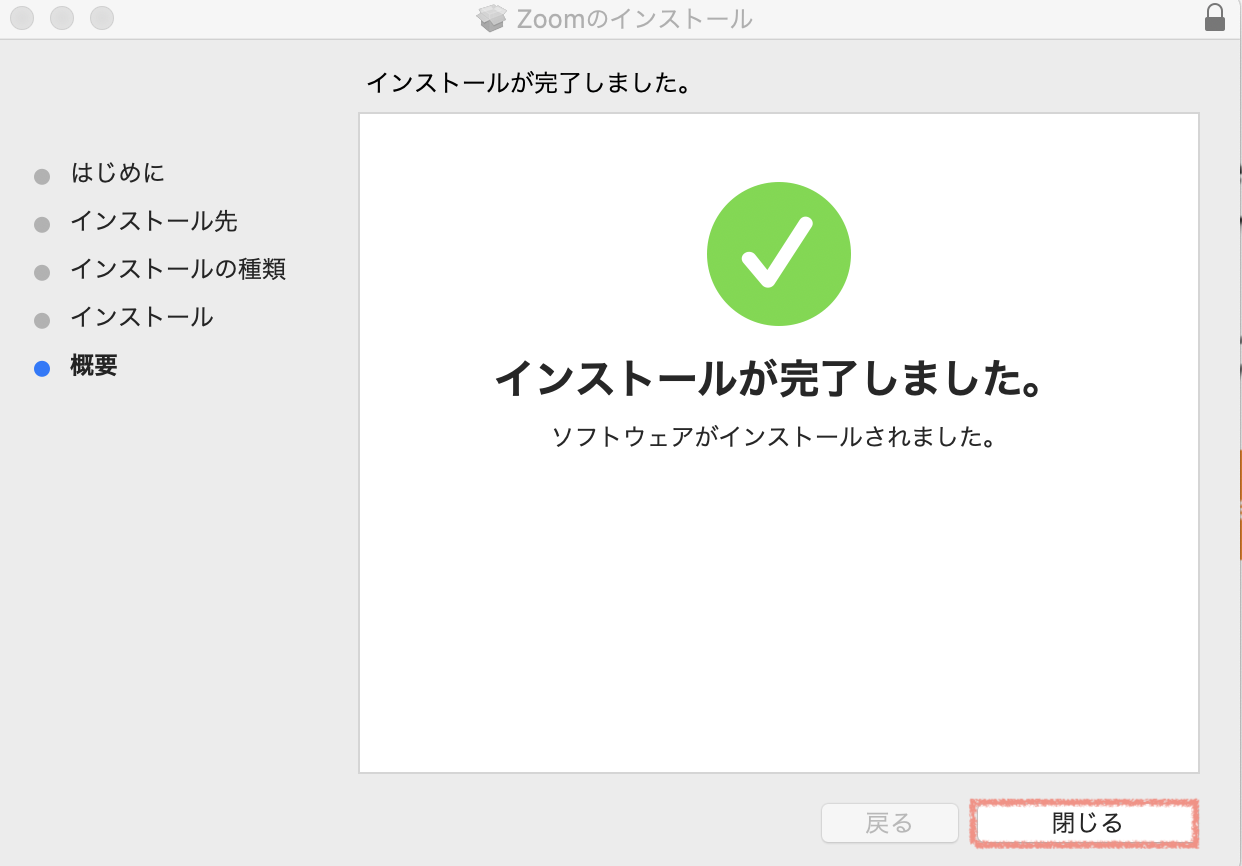Screen dimensions: 1242x866
Task: Select the はじめに step in the sidebar
Action: click(x=118, y=173)
